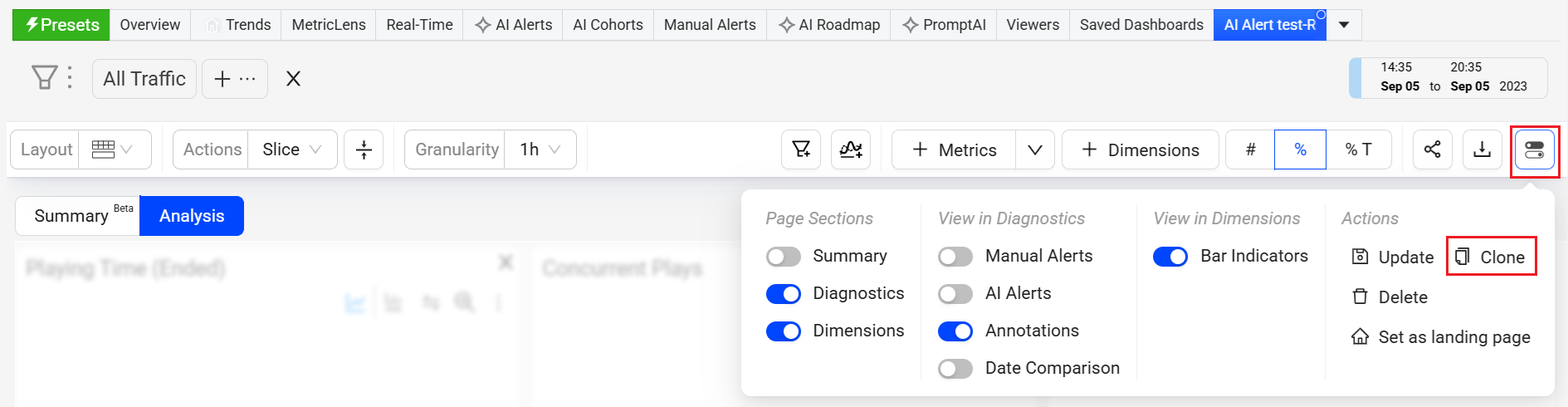Open the Saved Dashboards tab
1568x407 pixels.
tap(1141, 25)
